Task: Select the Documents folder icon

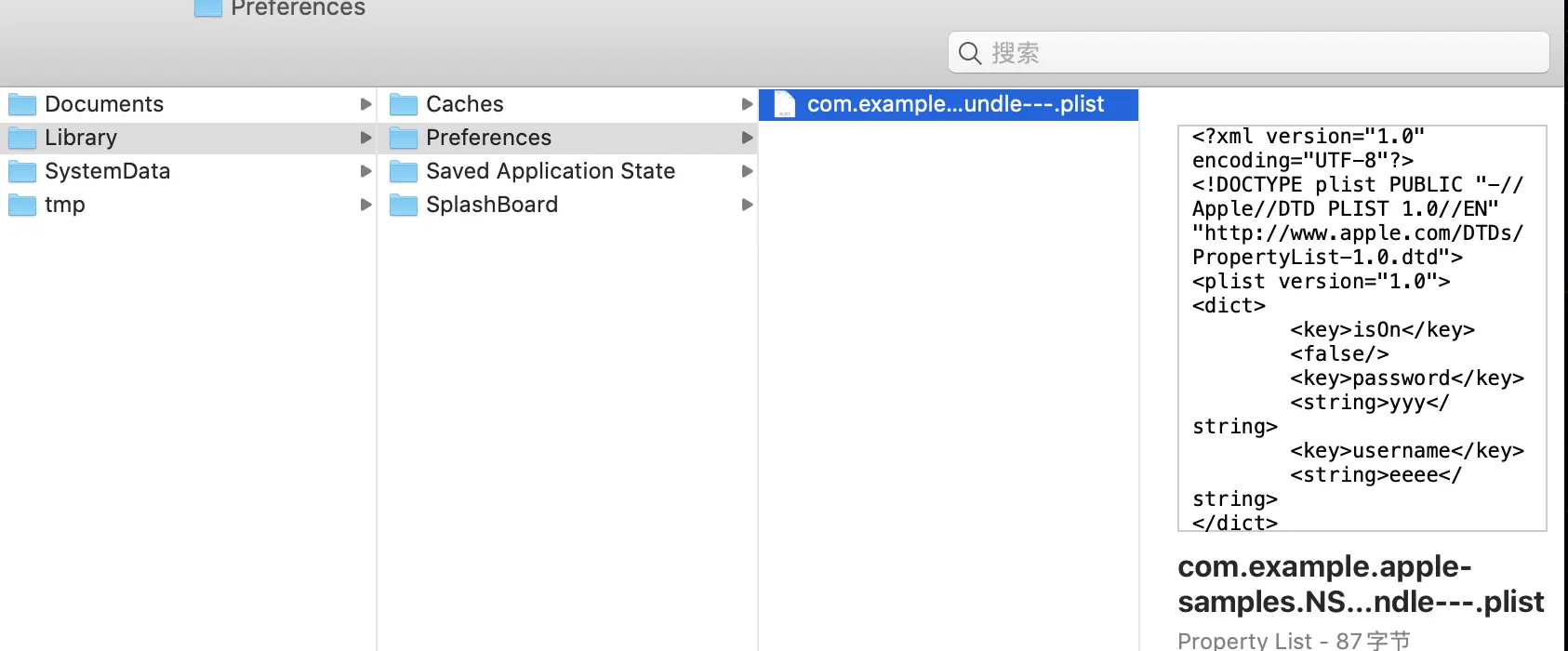Action: (22, 104)
